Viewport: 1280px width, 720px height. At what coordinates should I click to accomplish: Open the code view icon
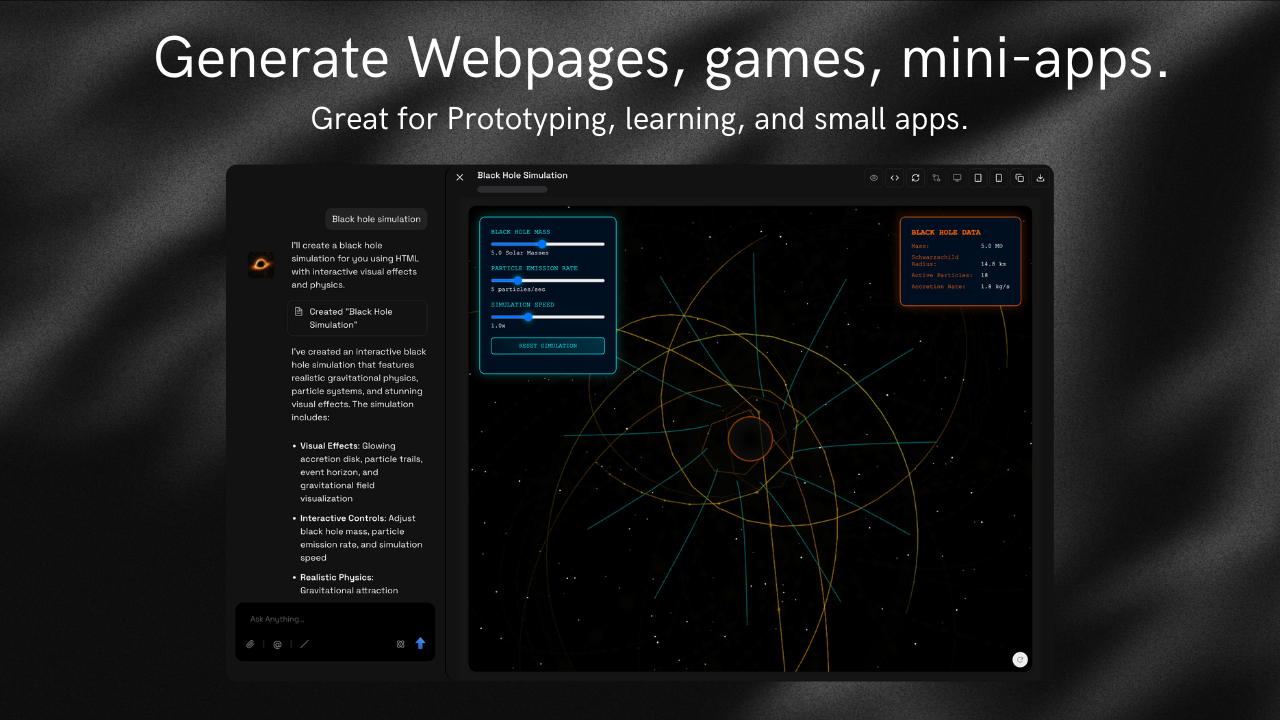point(895,178)
